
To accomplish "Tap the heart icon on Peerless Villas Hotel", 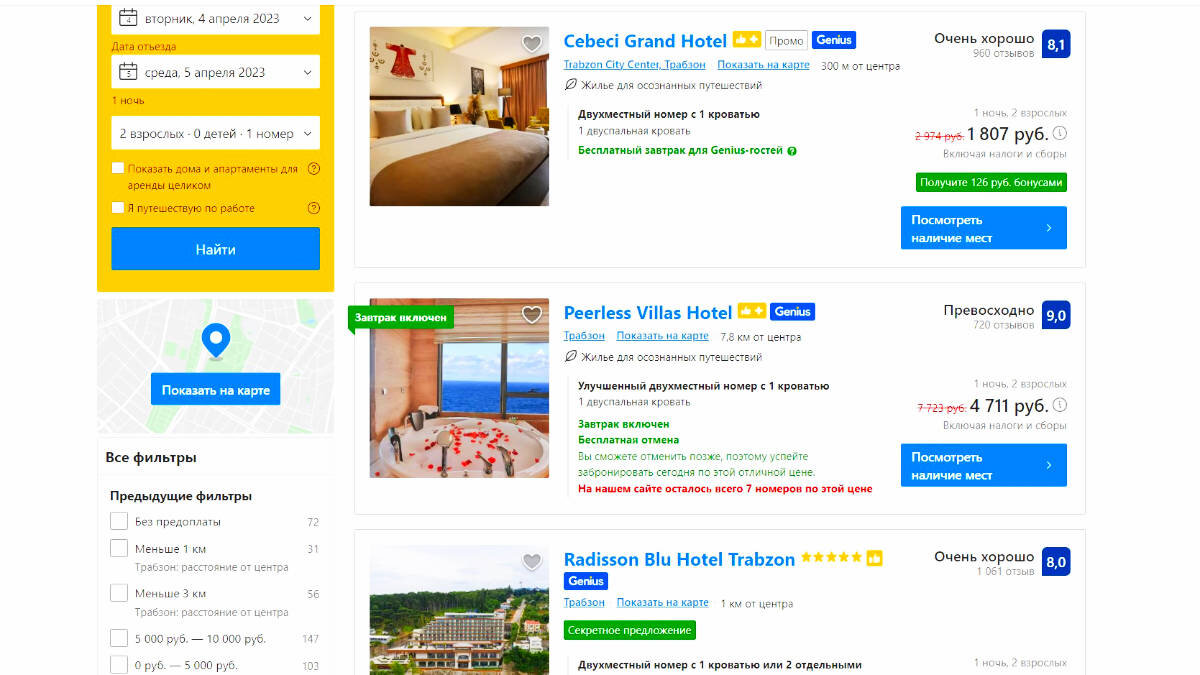I will click(x=532, y=315).
